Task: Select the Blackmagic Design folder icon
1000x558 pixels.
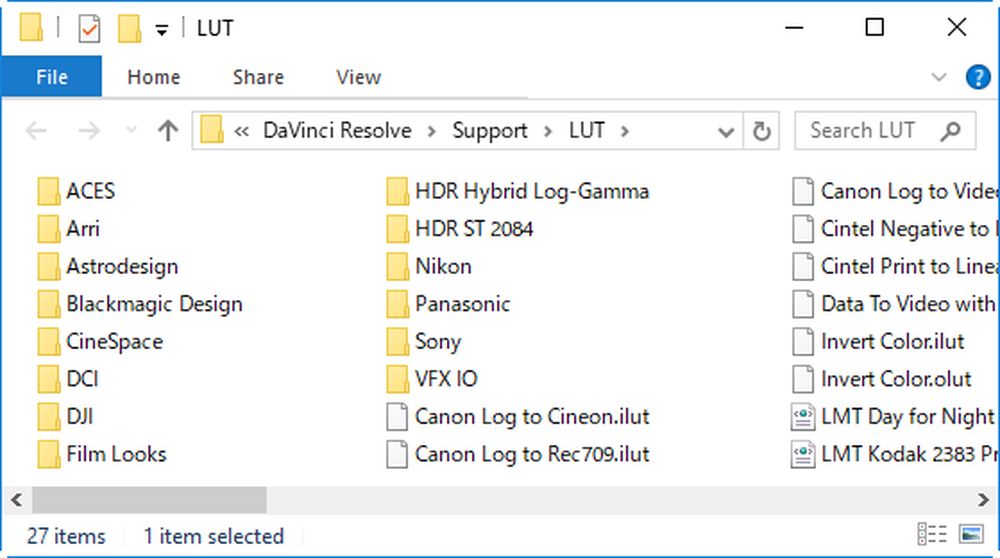Action: [48, 304]
